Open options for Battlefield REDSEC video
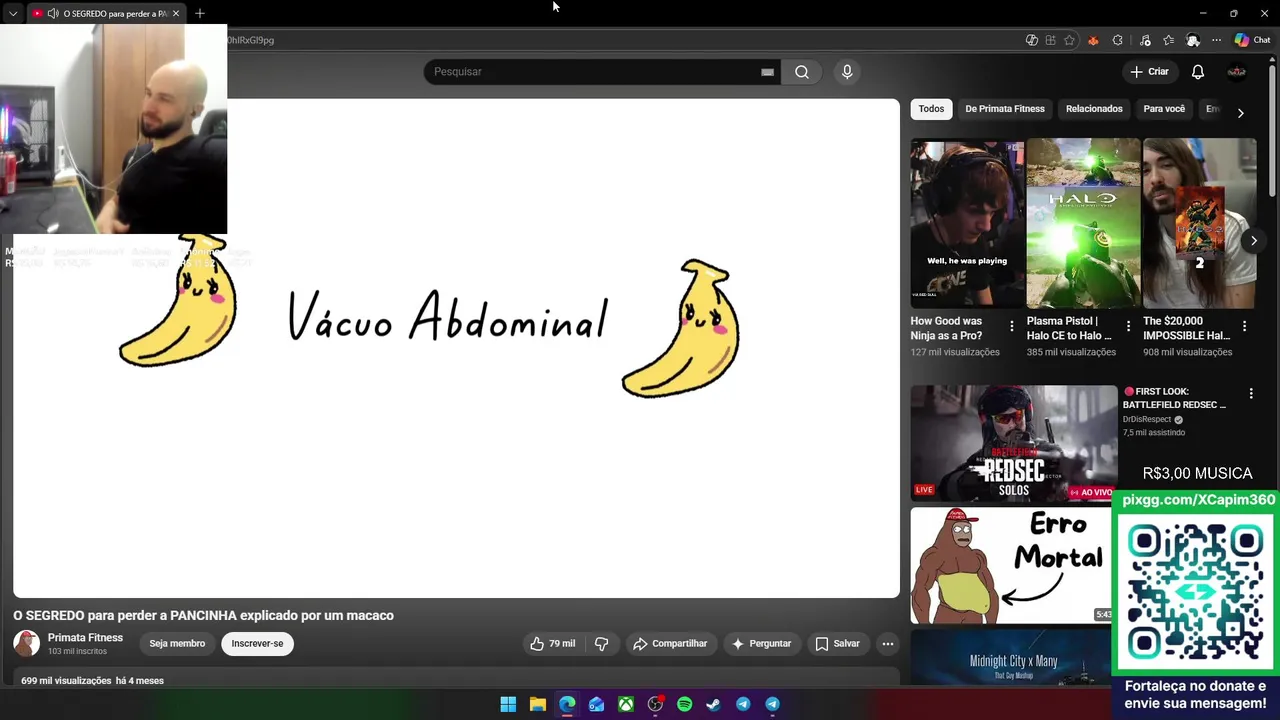1280x720 pixels. (1251, 394)
